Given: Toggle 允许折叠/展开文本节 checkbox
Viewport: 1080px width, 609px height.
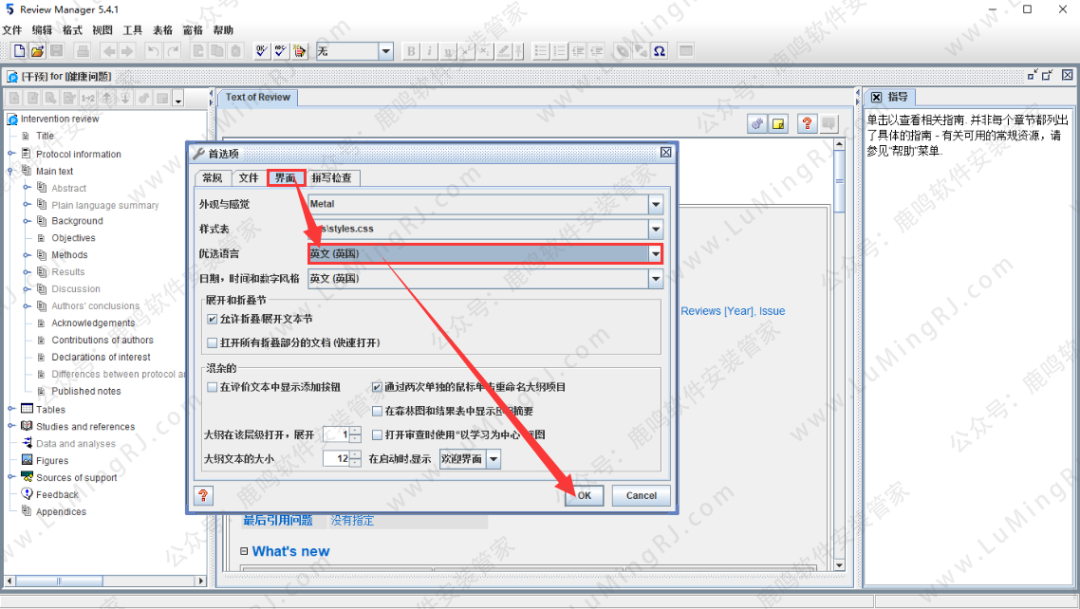Looking at the screenshot, I should pyautogui.click(x=212, y=319).
